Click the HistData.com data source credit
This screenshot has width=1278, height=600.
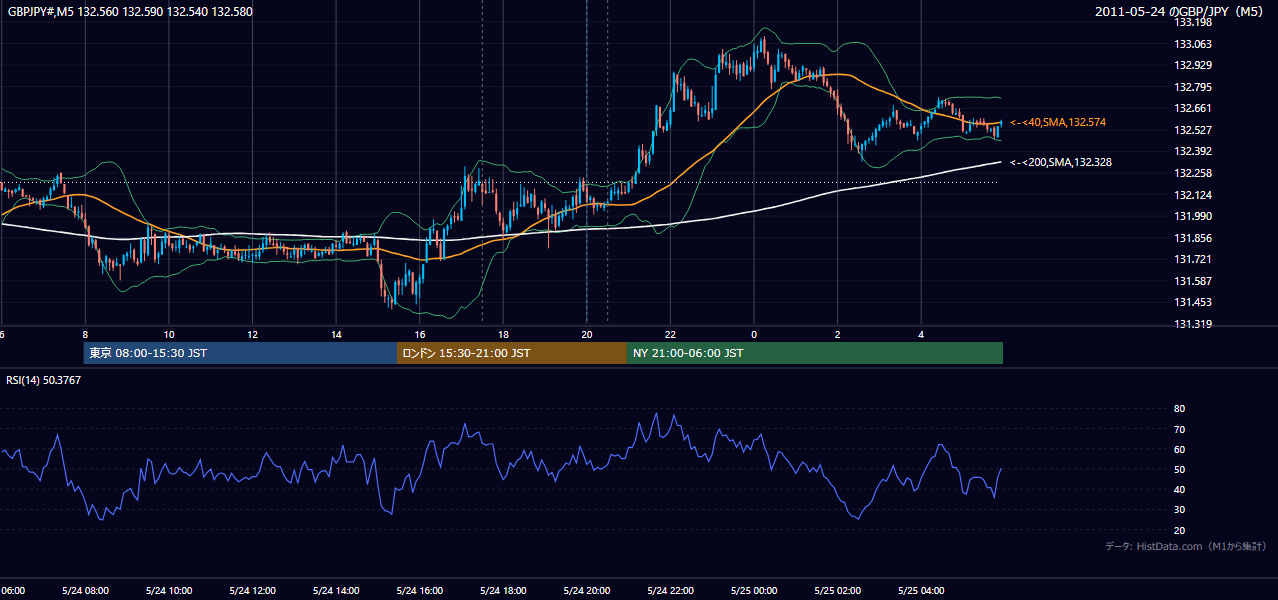click(x=1186, y=546)
